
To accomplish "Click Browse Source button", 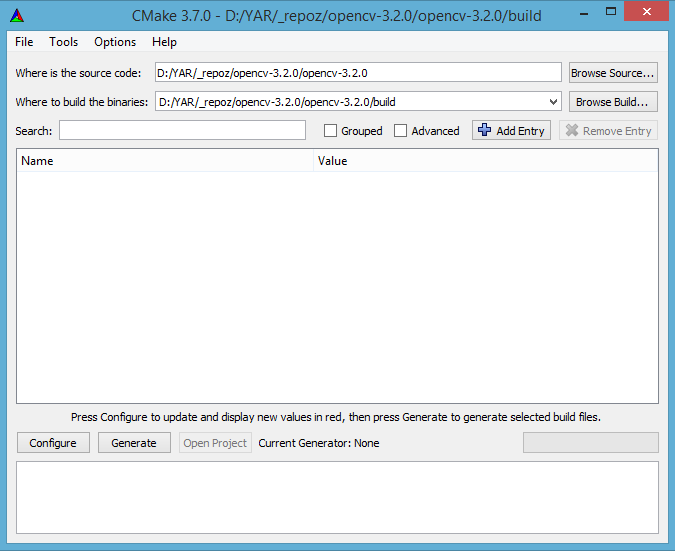I will pos(613,72).
